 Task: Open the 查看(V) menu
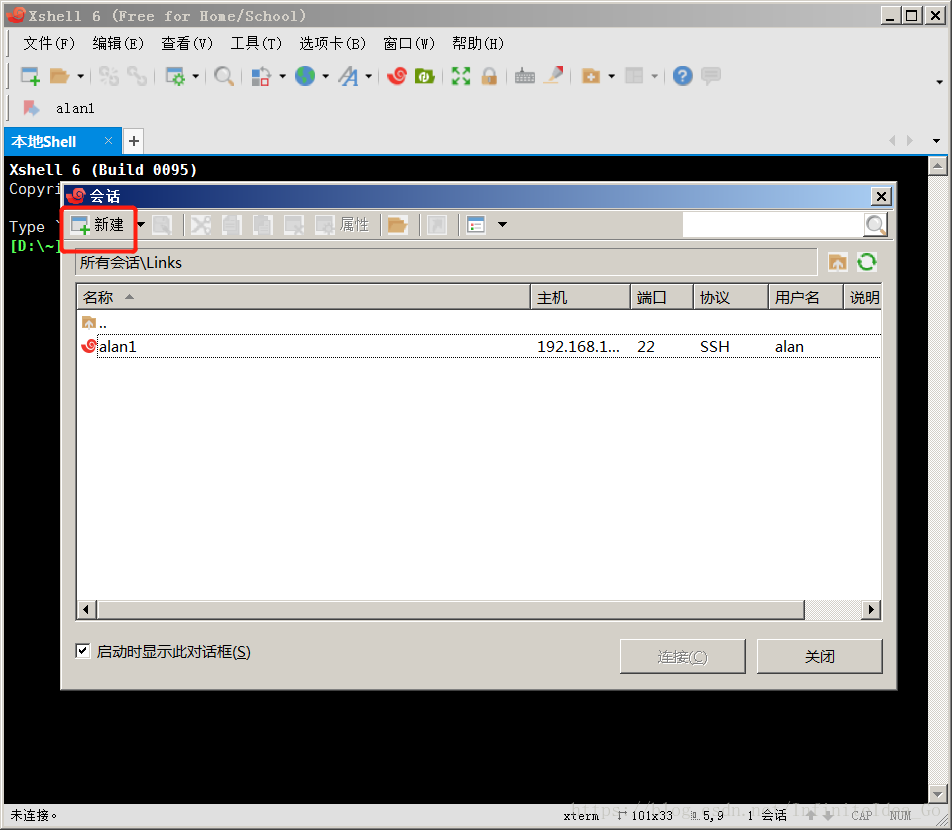187,44
